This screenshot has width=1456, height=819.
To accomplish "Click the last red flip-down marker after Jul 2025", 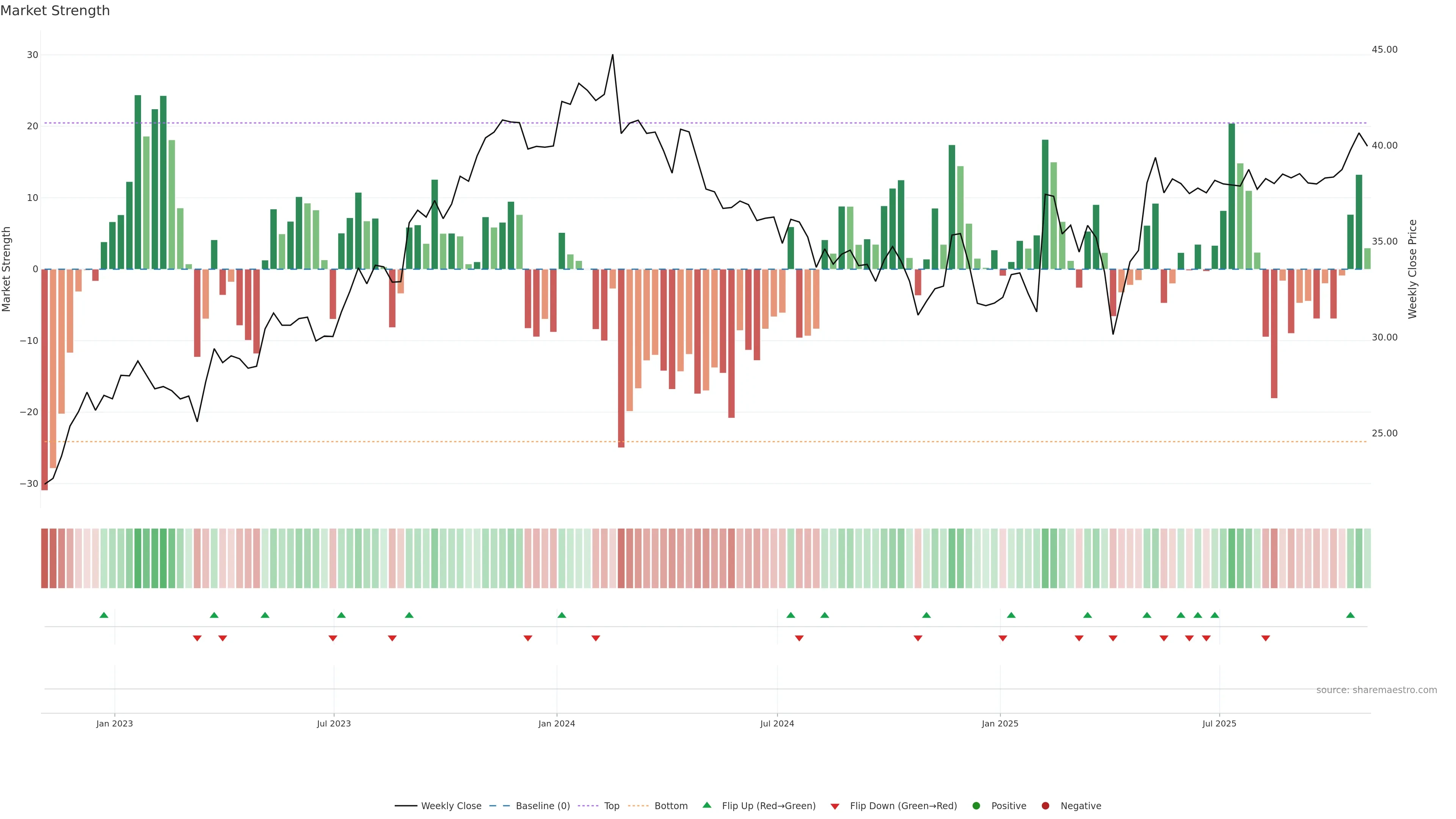I will tap(1266, 638).
